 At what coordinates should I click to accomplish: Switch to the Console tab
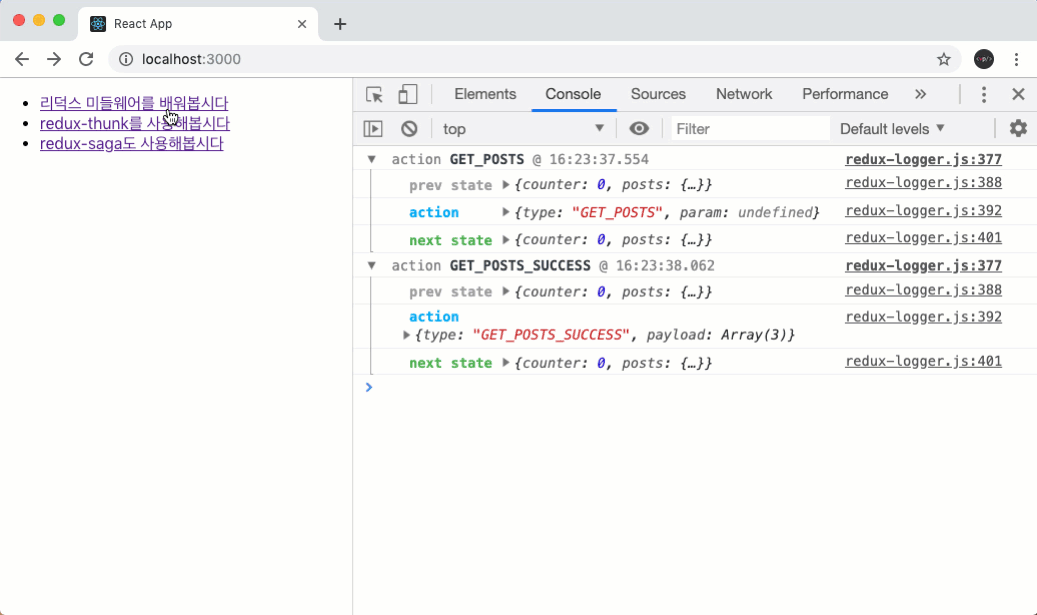573,95
